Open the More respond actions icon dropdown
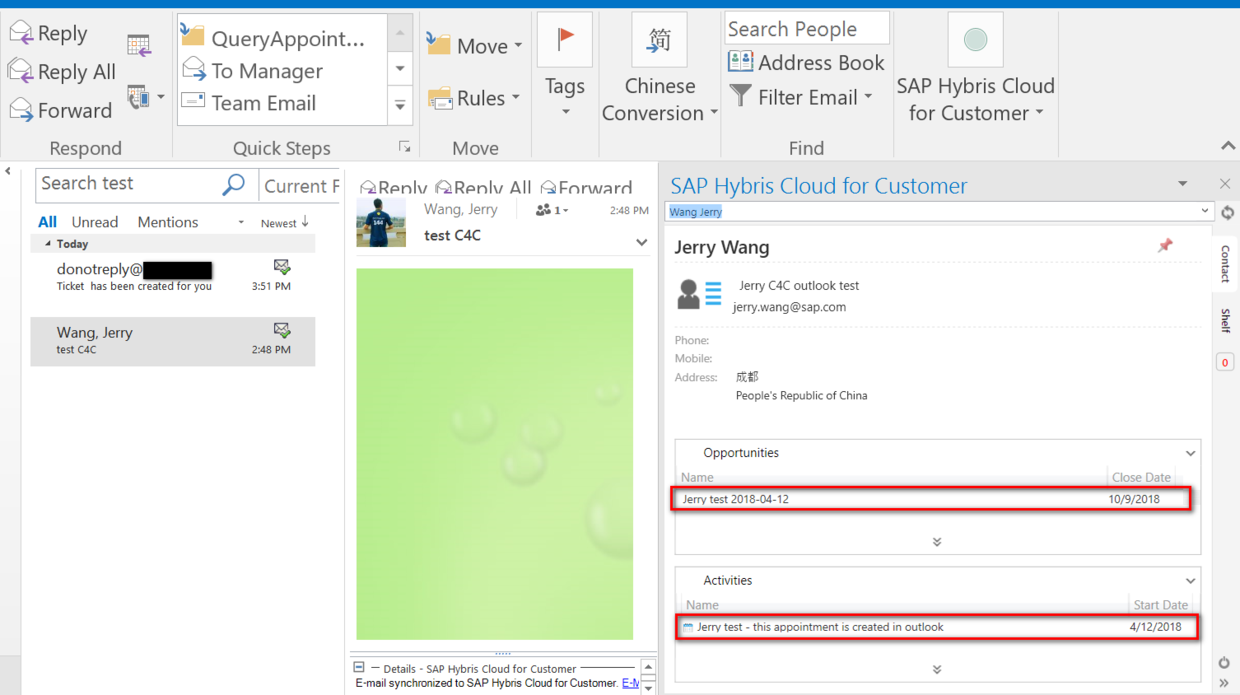Viewport: 1240px width, 695px height. click(x=146, y=97)
